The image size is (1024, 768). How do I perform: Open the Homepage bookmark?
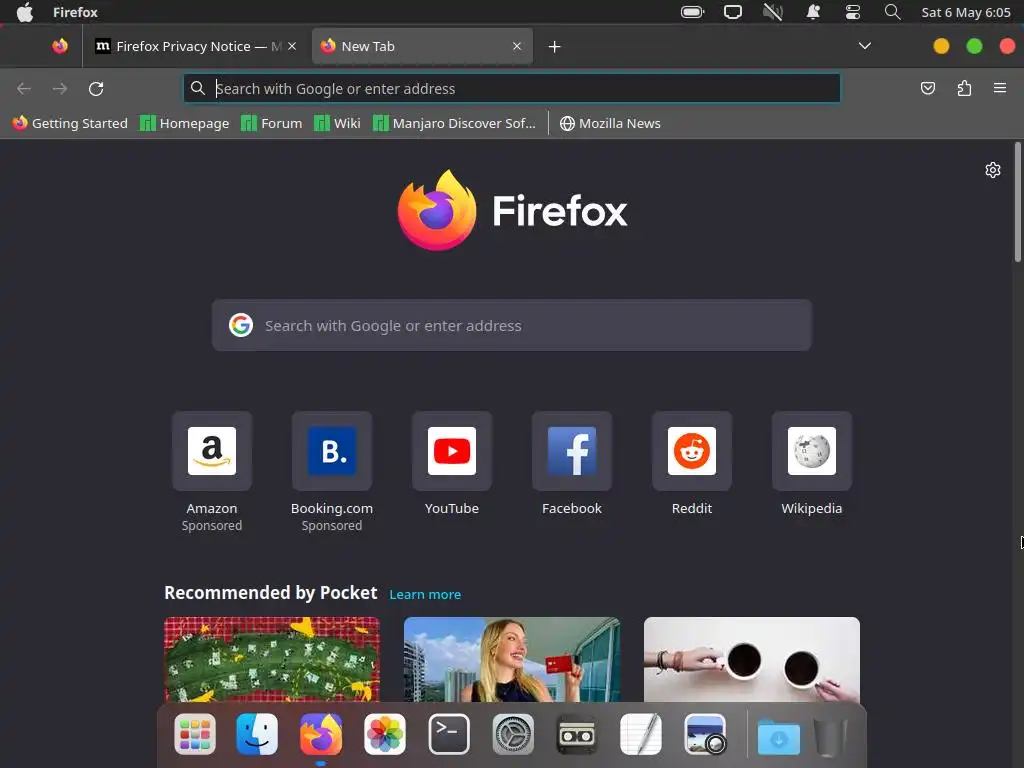coord(185,123)
